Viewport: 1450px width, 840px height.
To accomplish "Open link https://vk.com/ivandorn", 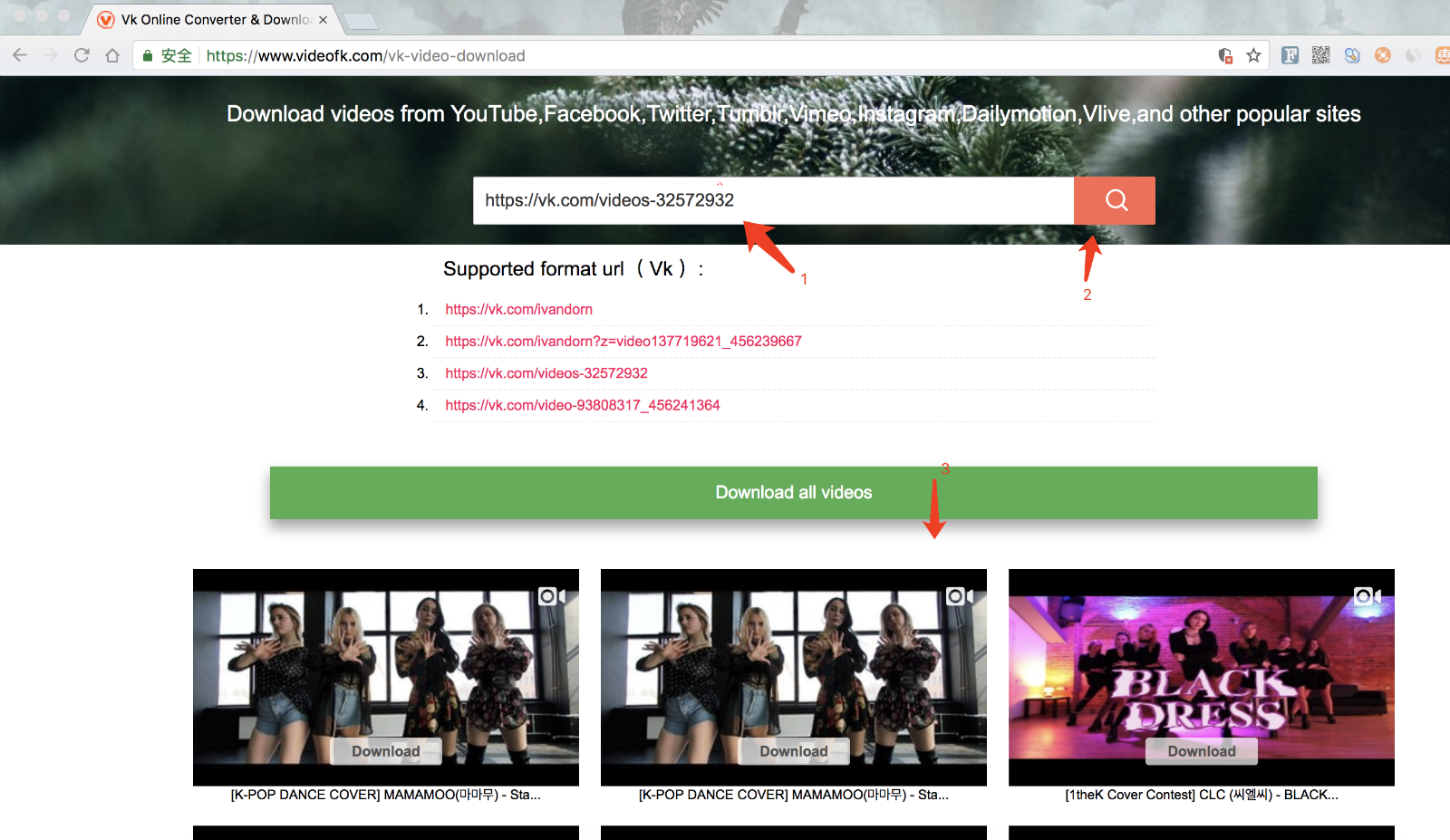I will point(518,310).
